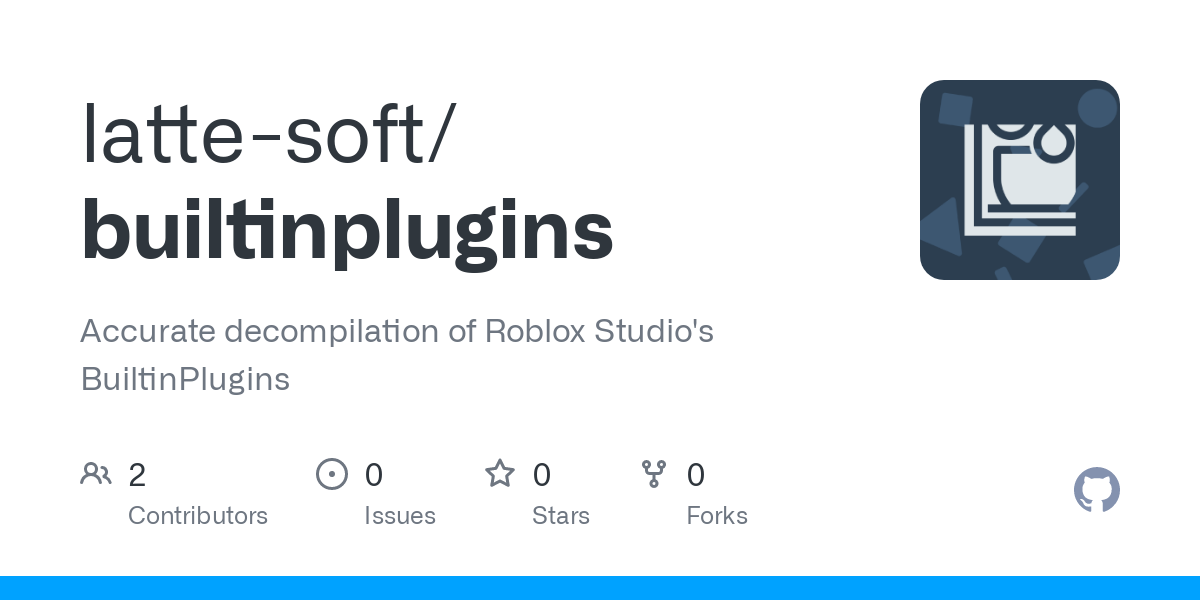Click the blue language bar at bottom
1200x600 pixels.
600,588
